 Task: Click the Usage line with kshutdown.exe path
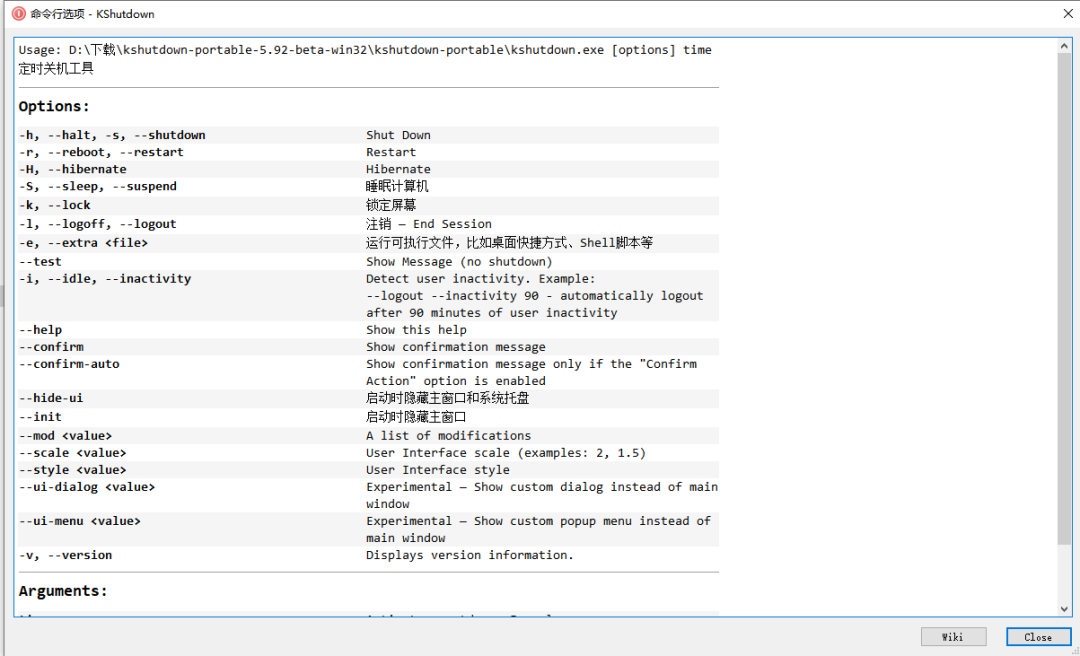365,50
